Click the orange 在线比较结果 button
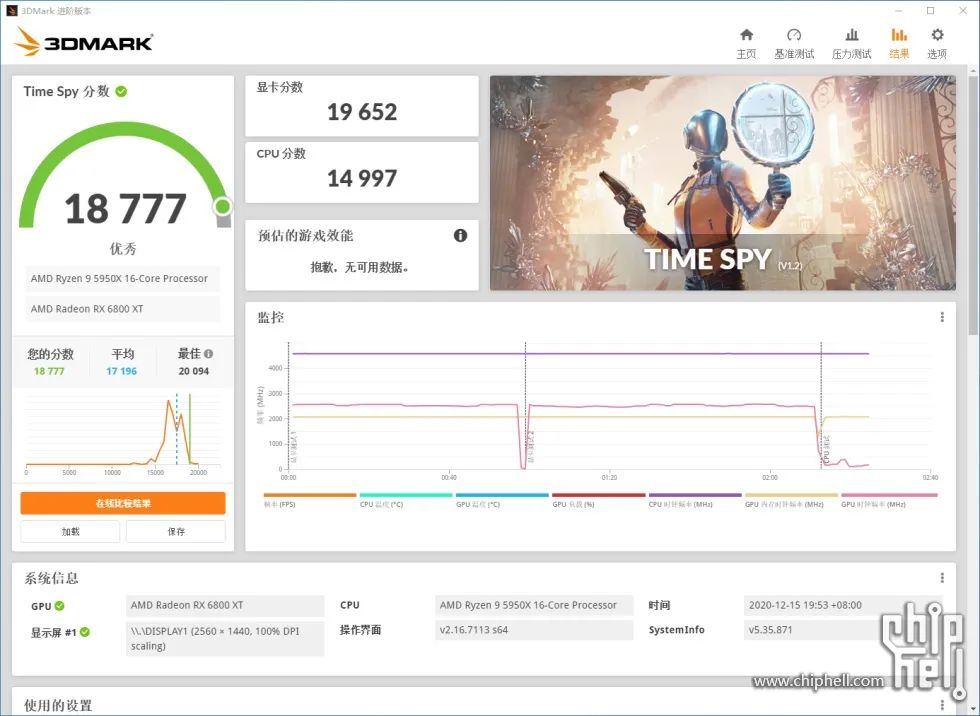The height and width of the screenshot is (716, 980). pyautogui.click(x=122, y=503)
